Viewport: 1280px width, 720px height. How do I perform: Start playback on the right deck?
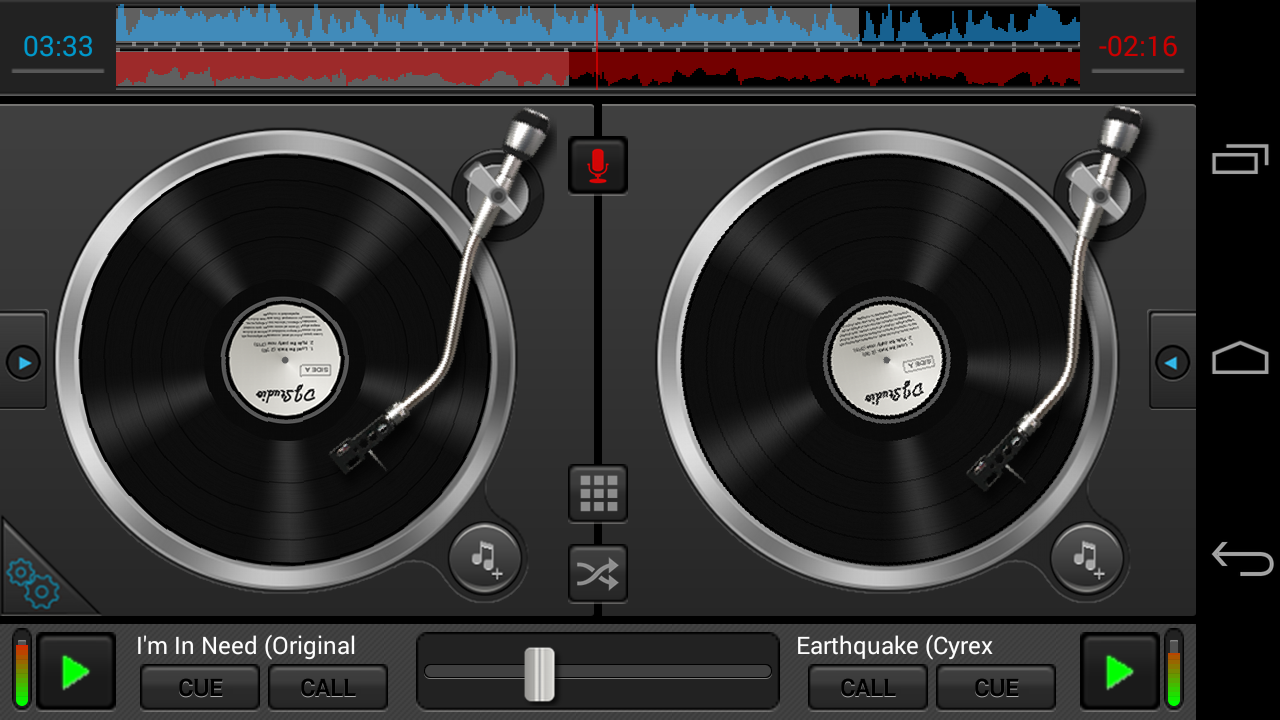[x=1119, y=670]
